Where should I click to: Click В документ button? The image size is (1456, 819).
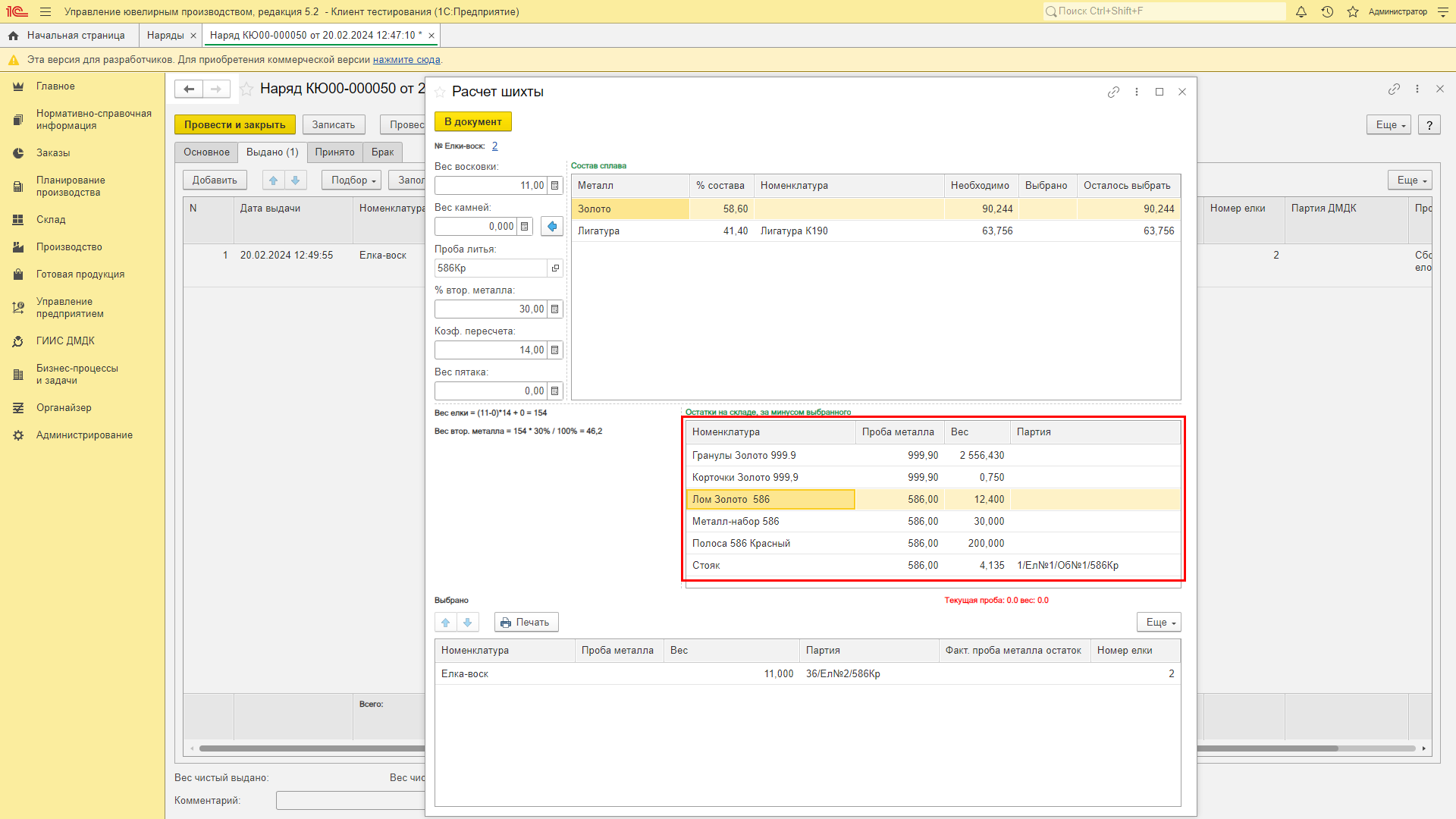[472, 122]
